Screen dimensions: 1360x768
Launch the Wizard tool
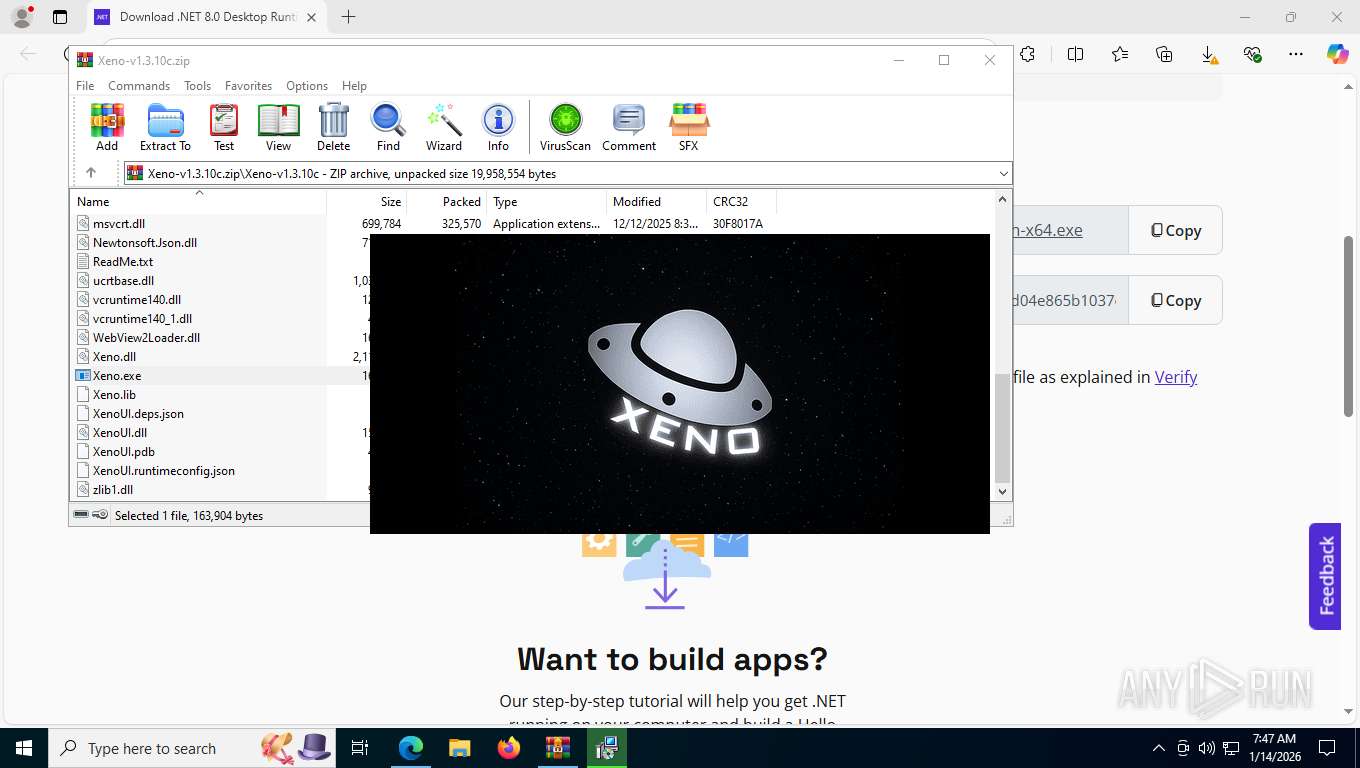[444, 127]
